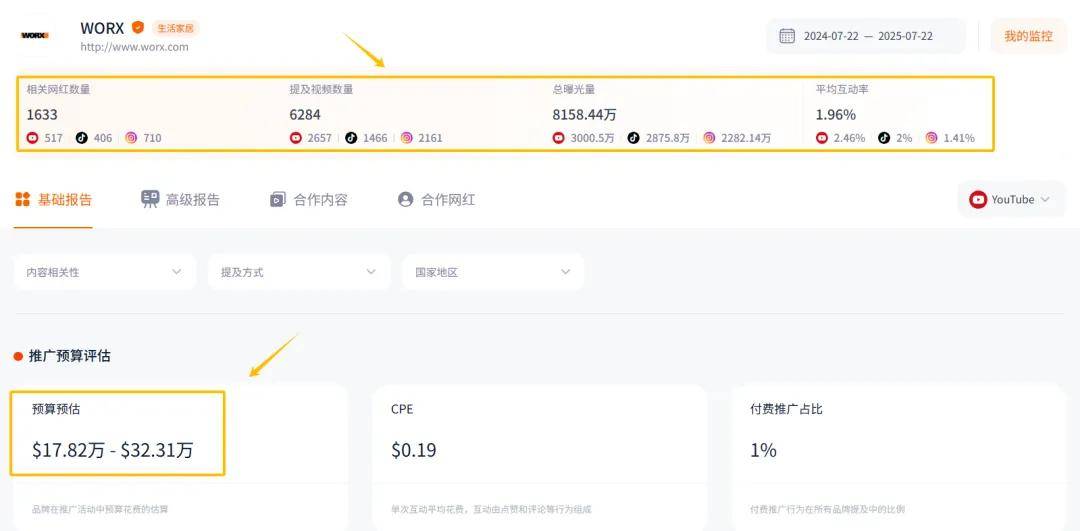Click the 预算预估 card value $17.82万 - $32.31万

coord(112,450)
